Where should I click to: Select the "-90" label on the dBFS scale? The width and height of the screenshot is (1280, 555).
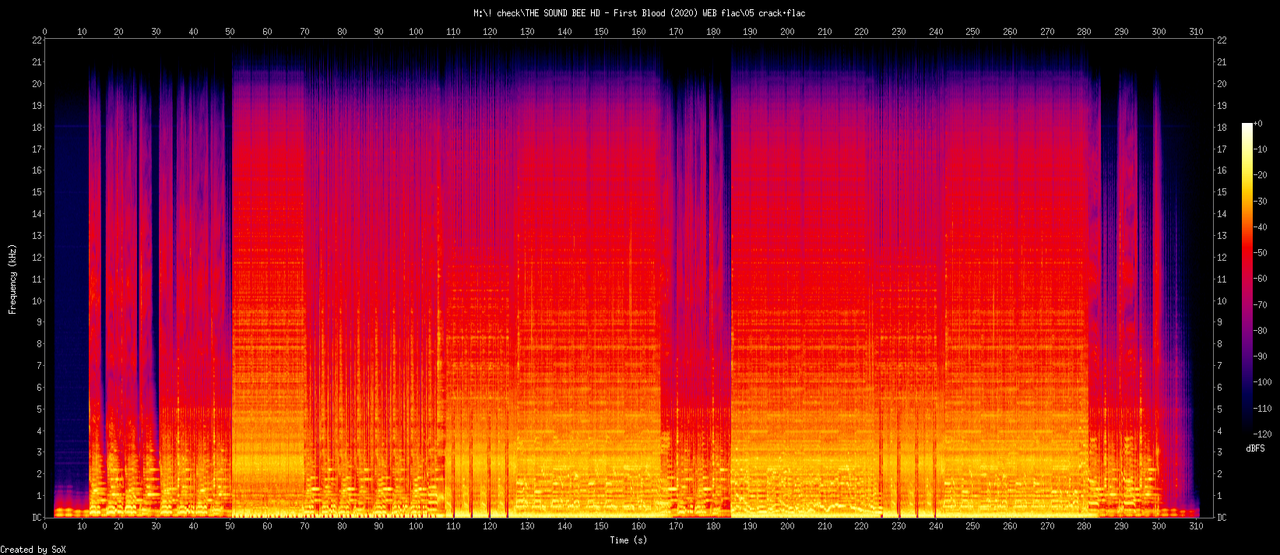coord(1261,357)
